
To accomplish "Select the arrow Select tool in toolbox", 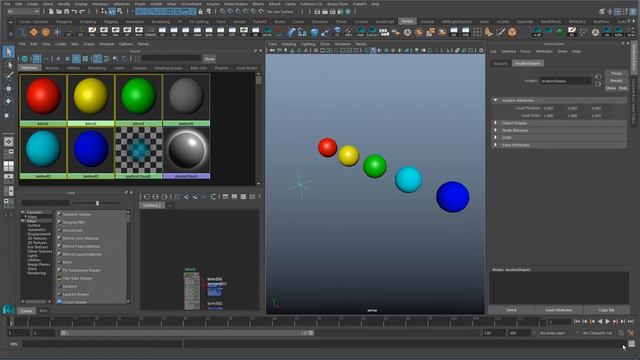I will [8, 52].
